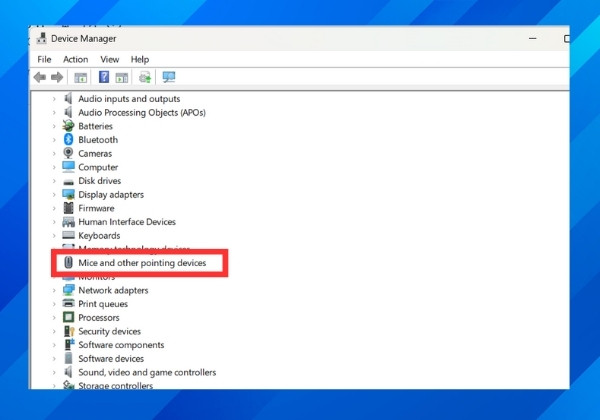Click the Back arrow toolbar icon
The height and width of the screenshot is (420, 600).
coord(40,77)
